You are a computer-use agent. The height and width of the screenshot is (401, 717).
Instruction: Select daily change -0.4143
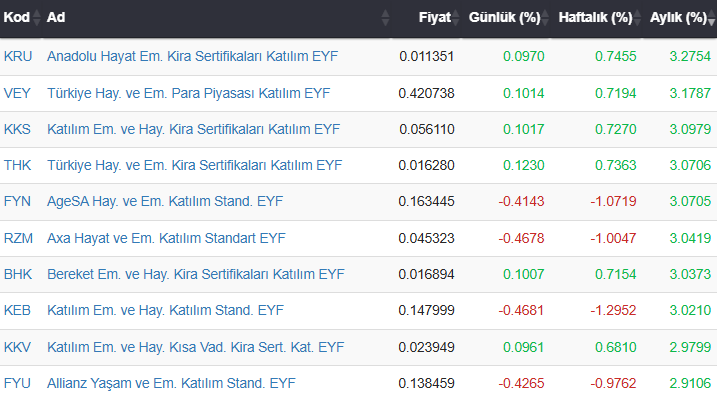pyautogui.click(x=521, y=201)
